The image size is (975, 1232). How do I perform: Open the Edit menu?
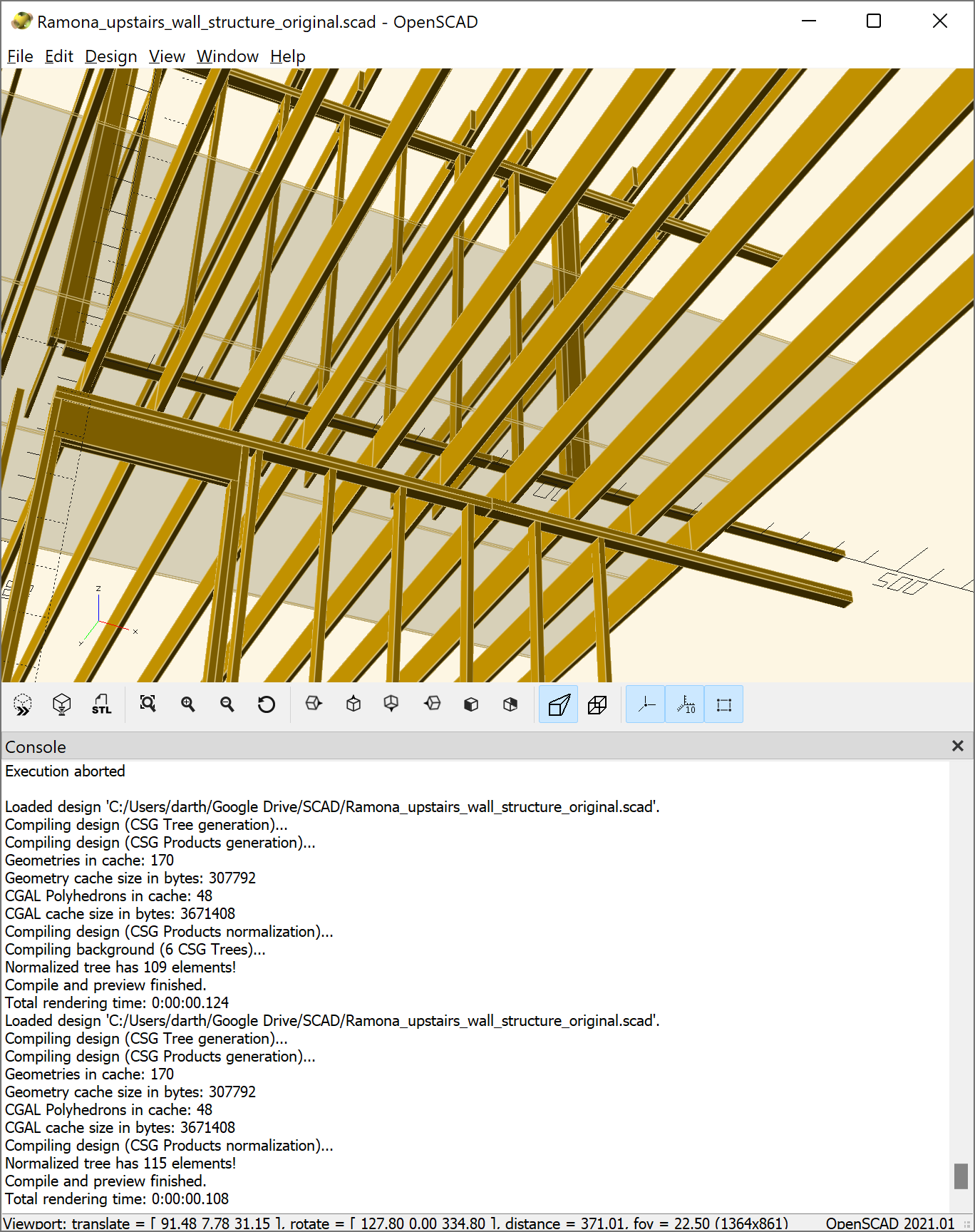click(59, 56)
